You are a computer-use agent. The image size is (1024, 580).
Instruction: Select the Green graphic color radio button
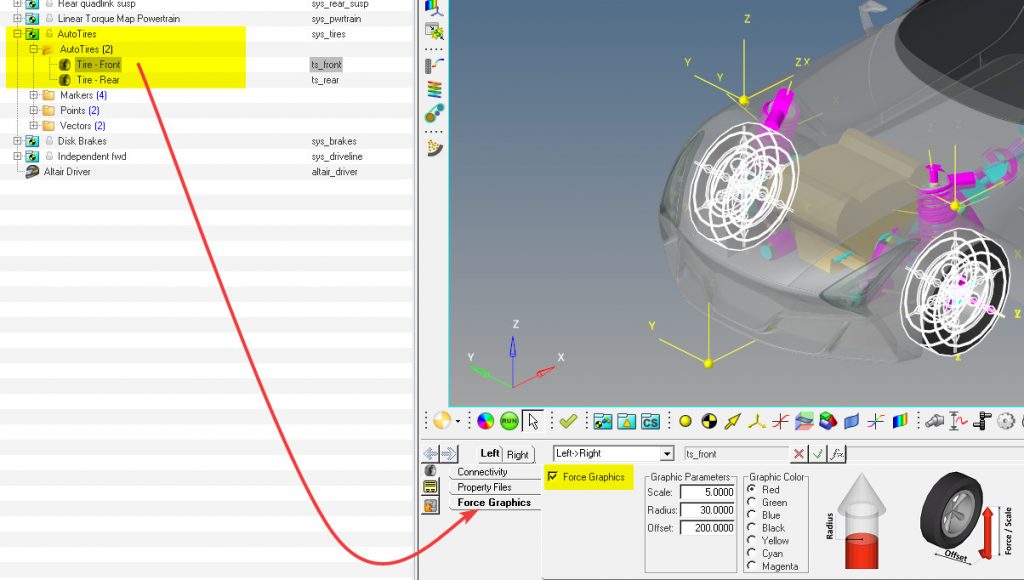click(x=752, y=503)
